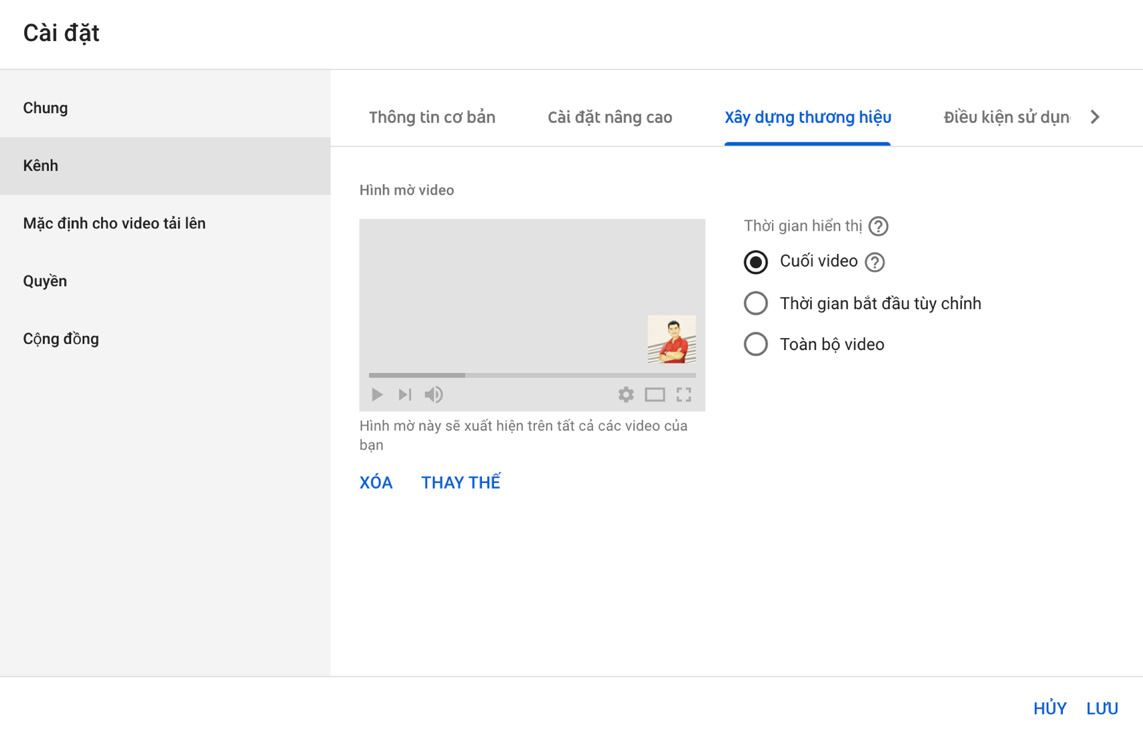Click the next track icon in preview
1143x729 pixels.
405,395
